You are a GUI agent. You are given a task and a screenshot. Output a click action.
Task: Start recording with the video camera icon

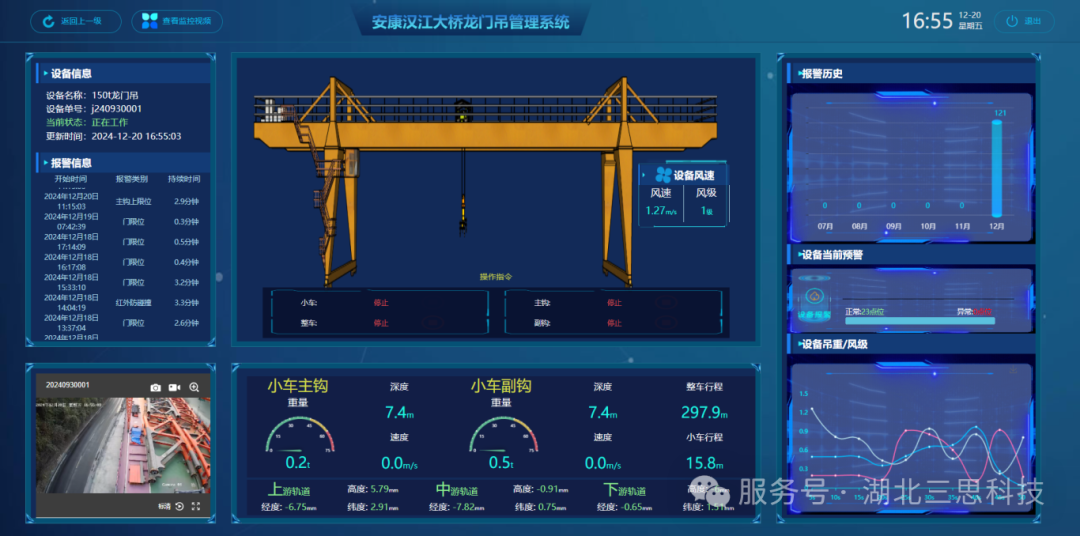[174, 387]
